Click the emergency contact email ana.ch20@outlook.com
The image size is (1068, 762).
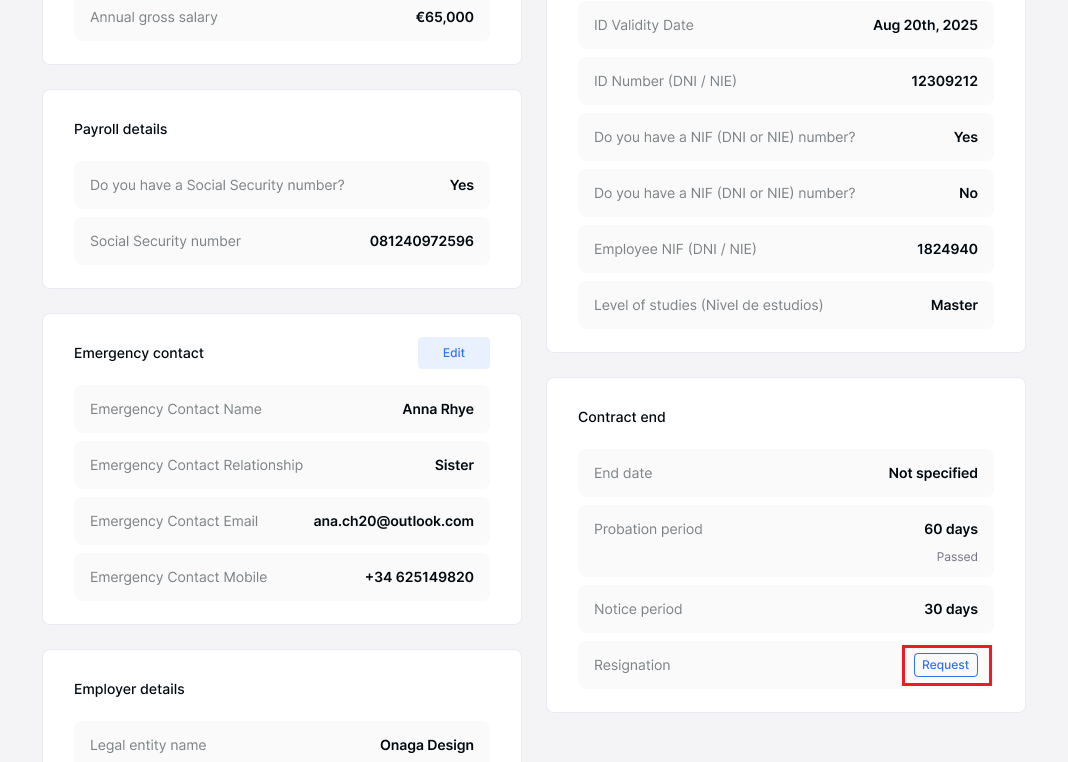click(393, 521)
